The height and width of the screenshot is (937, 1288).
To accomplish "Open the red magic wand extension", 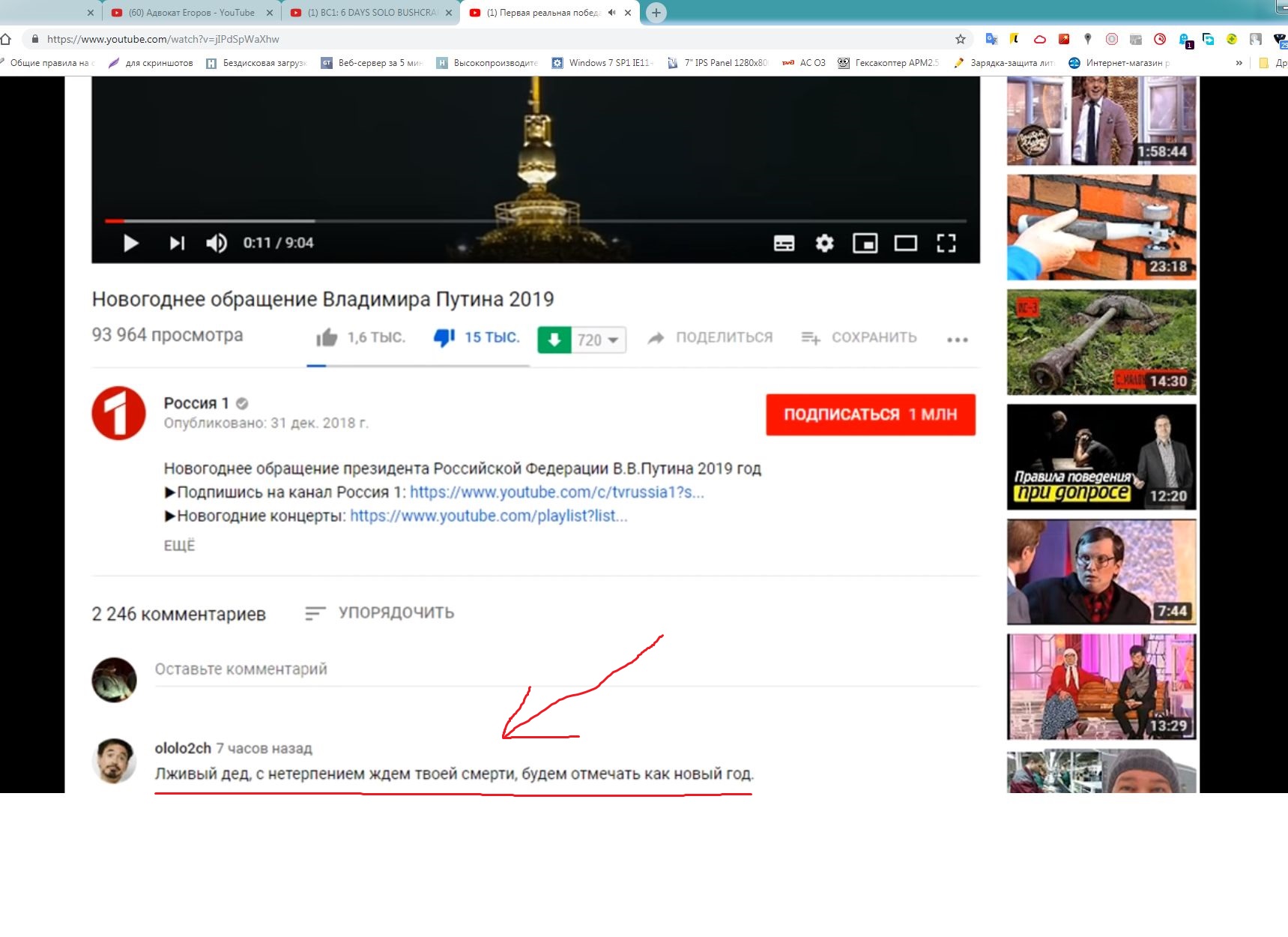I will coord(1064,39).
